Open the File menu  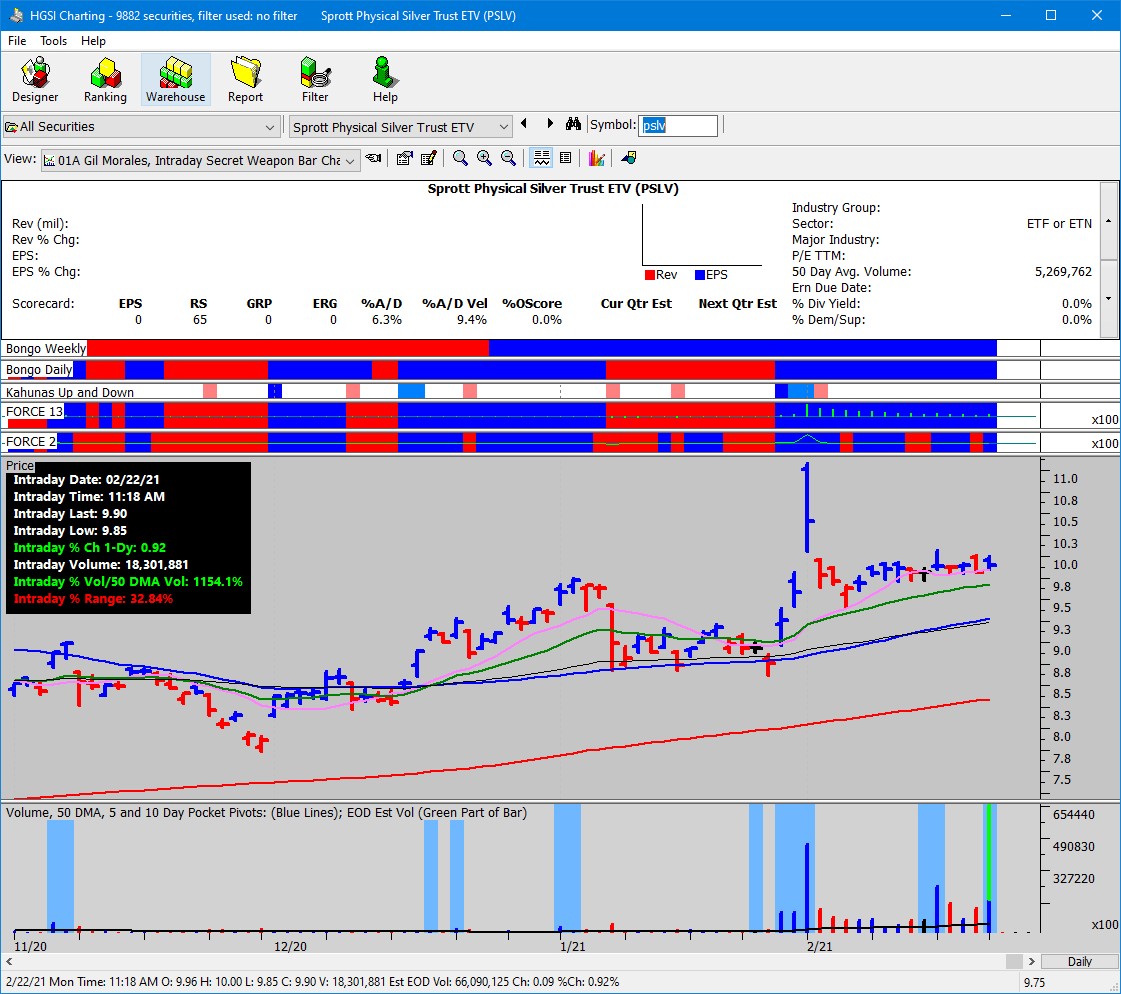pos(16,41)
